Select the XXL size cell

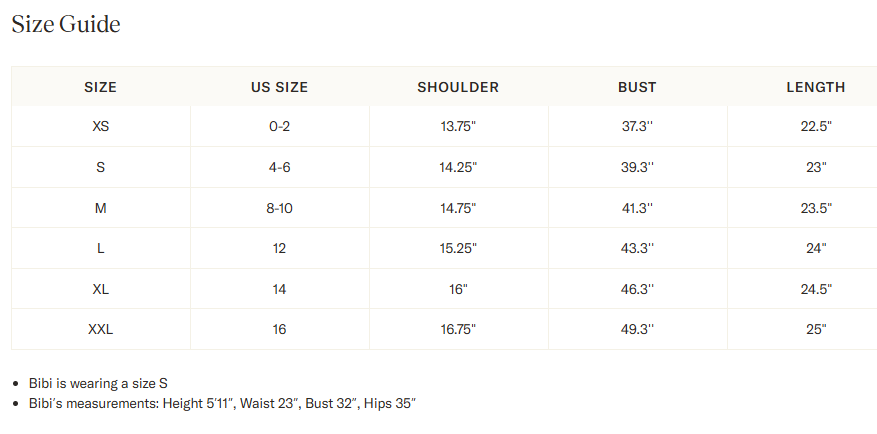coord(101,329)
